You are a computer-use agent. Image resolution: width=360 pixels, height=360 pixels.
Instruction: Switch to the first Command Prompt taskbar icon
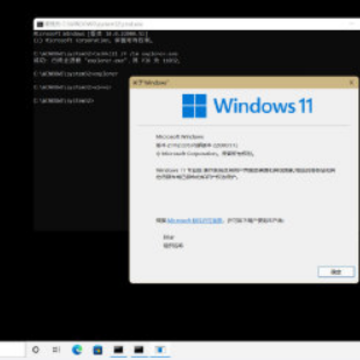coord(118,350)
